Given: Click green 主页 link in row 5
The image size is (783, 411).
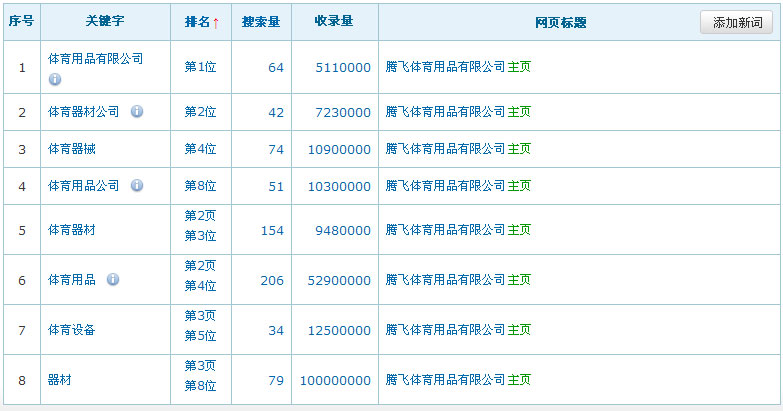Looking at the screenshot, I should (x=519, y=230).
